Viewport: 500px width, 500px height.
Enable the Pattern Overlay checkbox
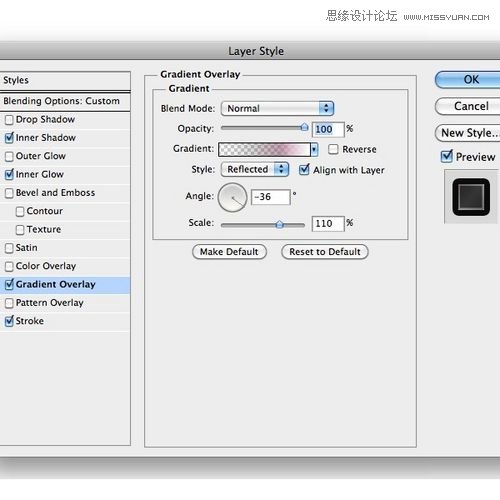pos(9,303)
